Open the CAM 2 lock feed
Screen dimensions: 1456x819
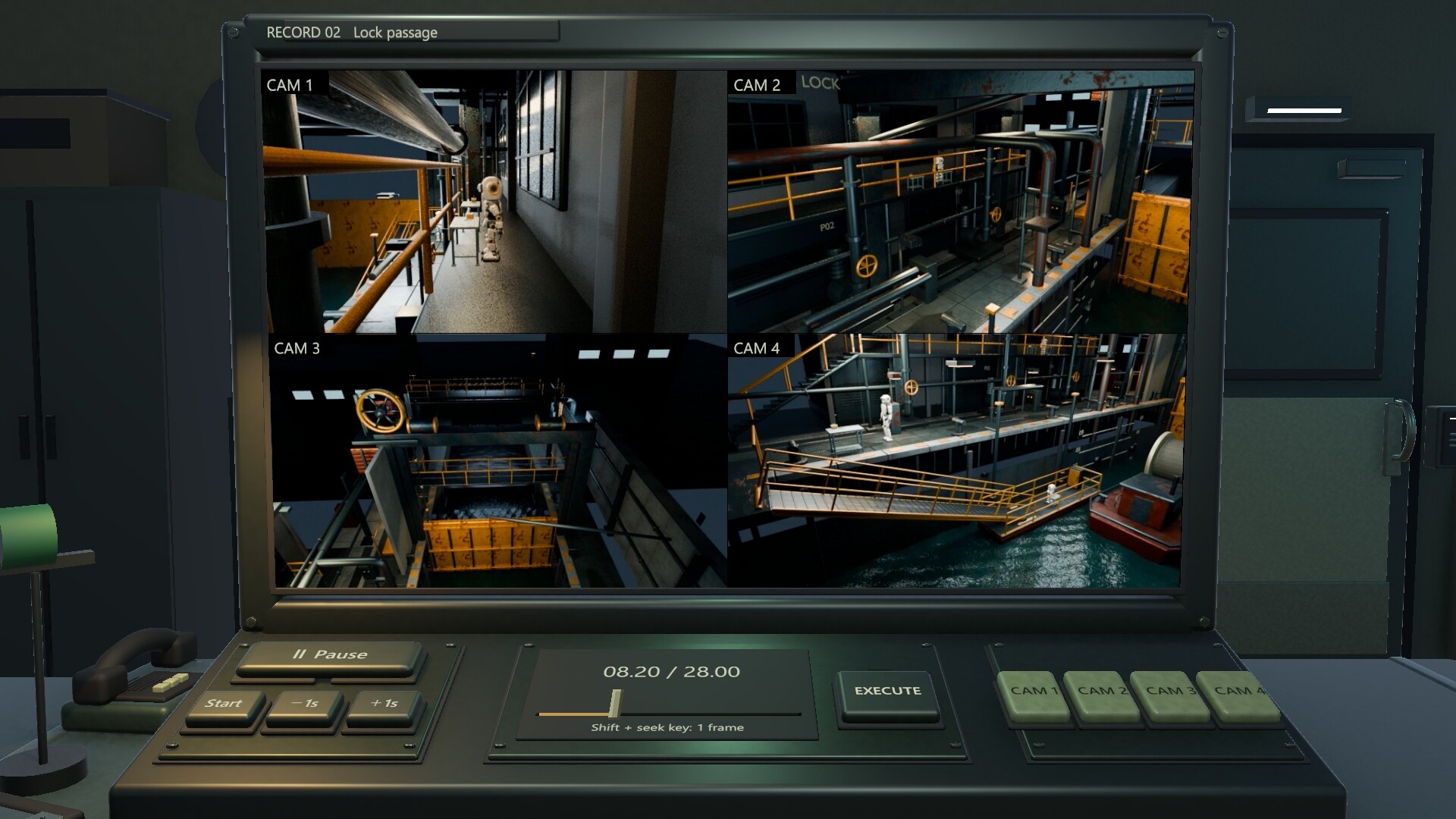(x=959, y=202)
